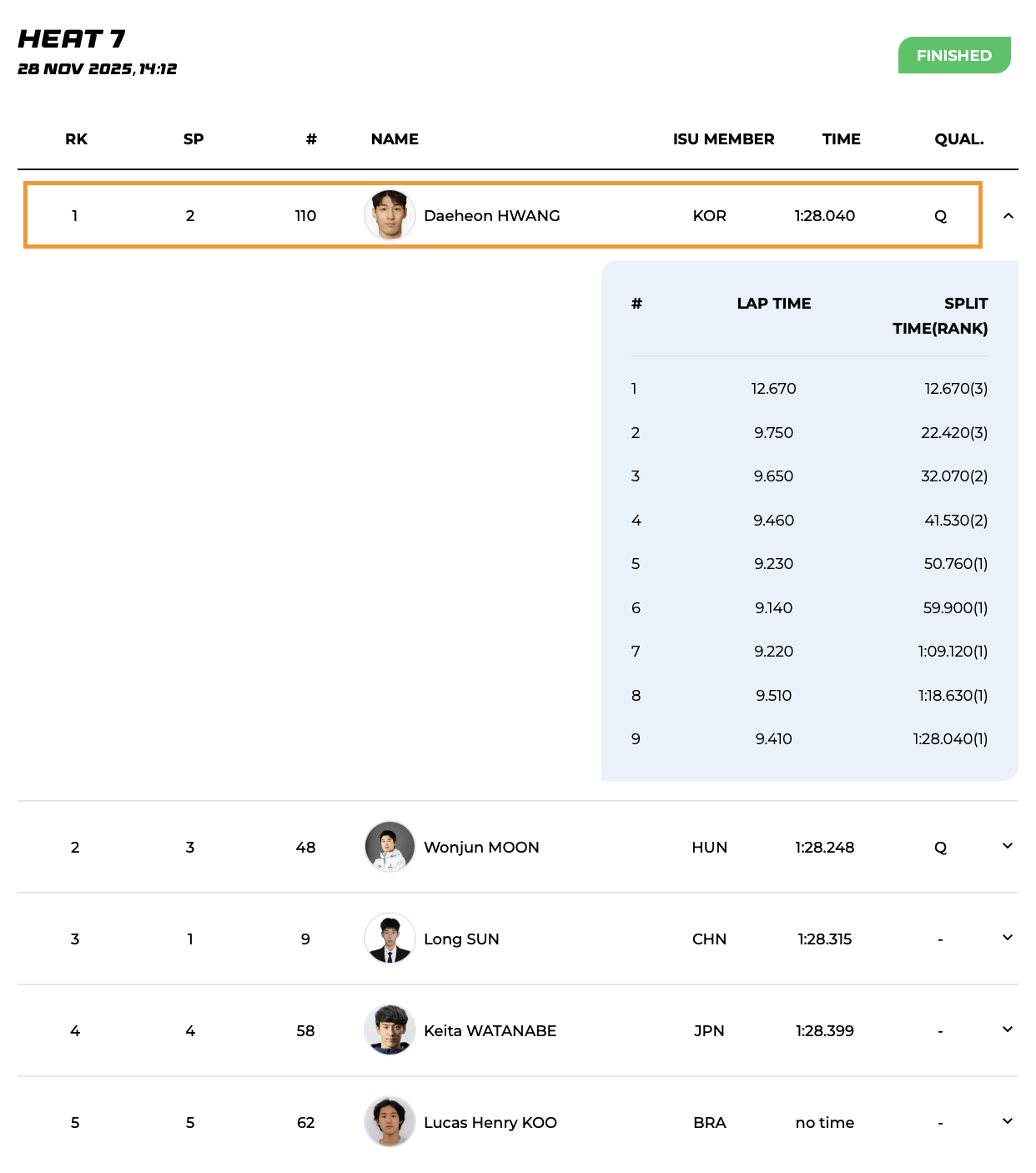Click Keita WATANABE's profile photo
Screen dimensions: 1036x1173
390,1030
